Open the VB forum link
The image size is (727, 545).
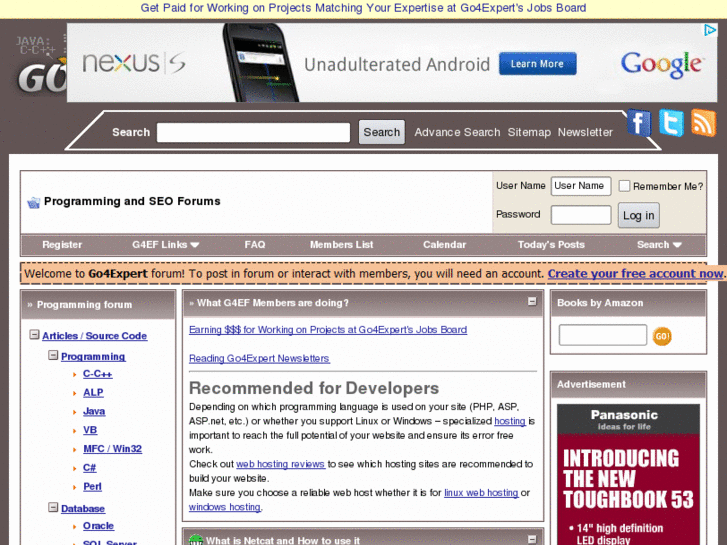(x=90, y=430)
